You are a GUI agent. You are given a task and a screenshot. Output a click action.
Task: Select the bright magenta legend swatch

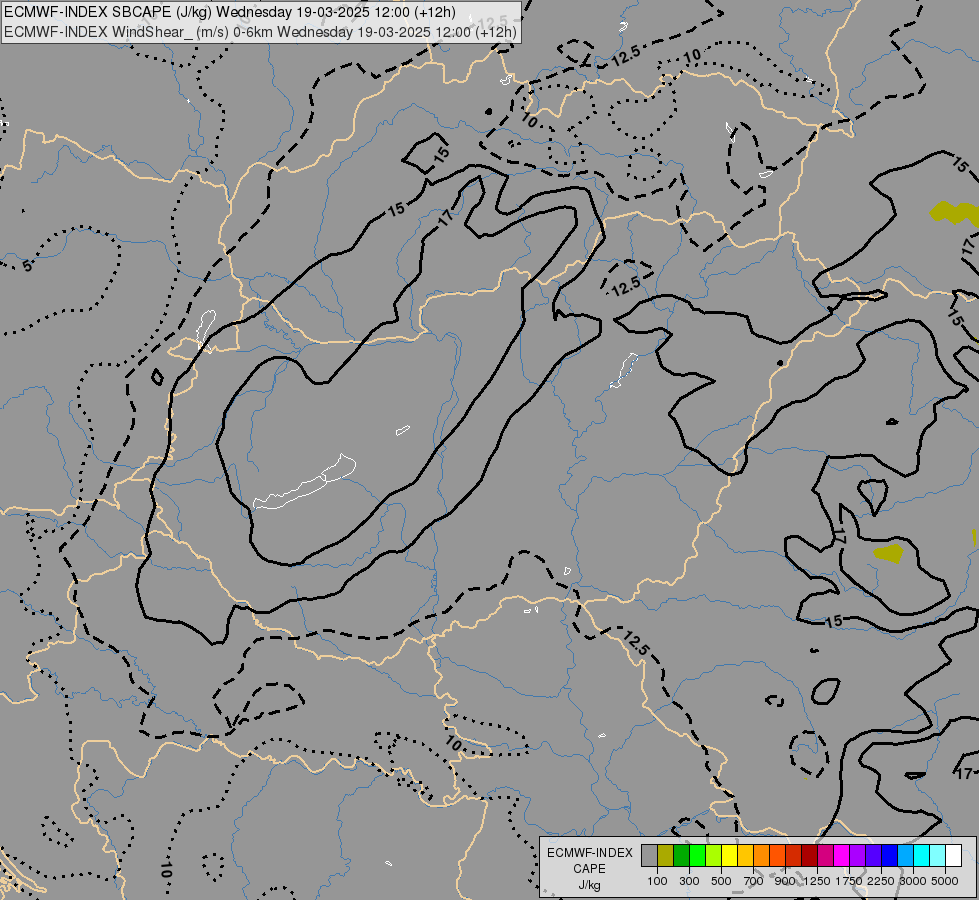[x=841, y=855]
